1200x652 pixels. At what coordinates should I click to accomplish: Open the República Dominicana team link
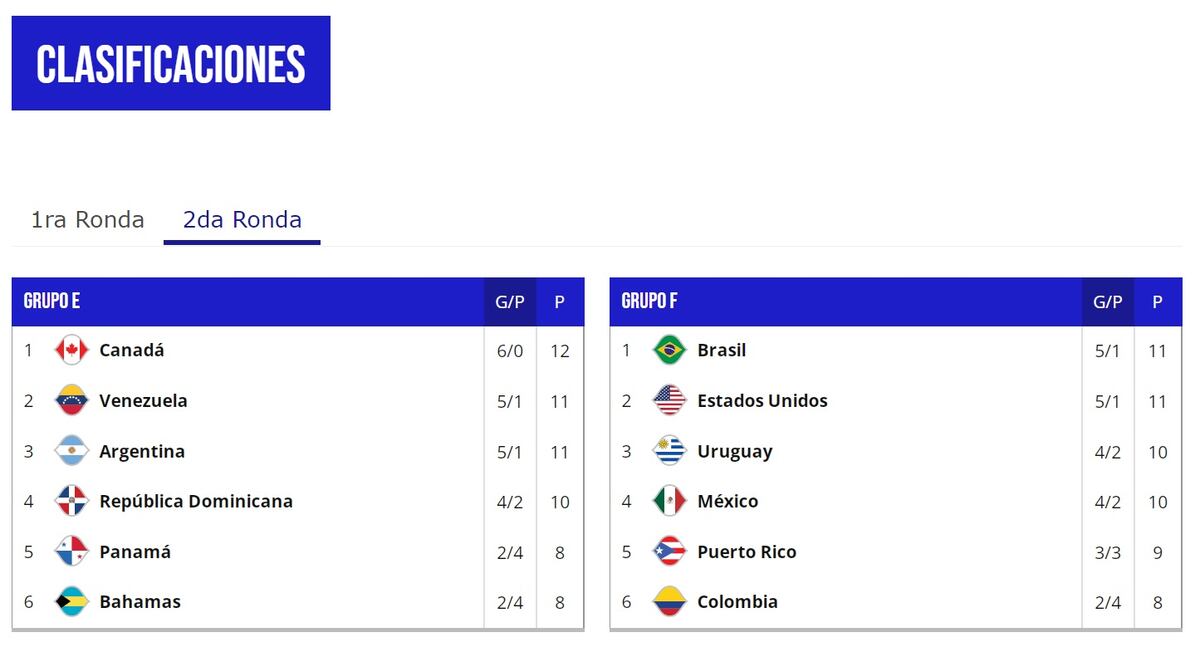196,501
